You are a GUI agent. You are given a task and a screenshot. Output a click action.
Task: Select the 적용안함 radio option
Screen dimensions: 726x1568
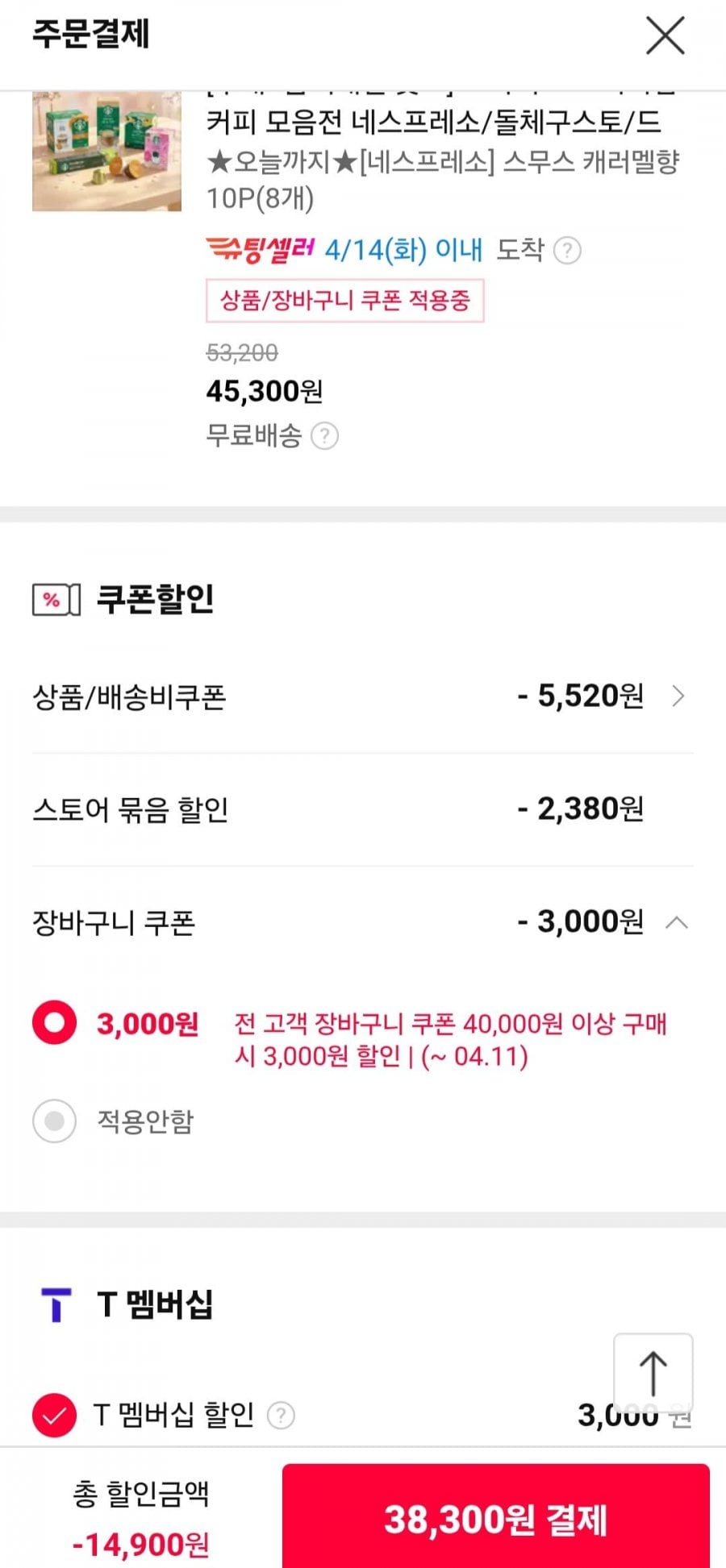tap(55, 1121)
